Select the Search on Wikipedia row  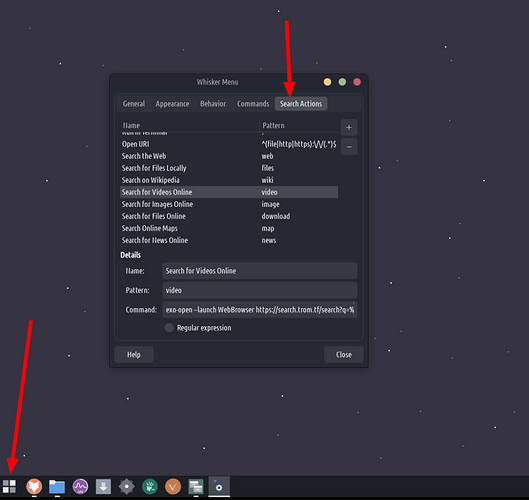tap(229, 180)
